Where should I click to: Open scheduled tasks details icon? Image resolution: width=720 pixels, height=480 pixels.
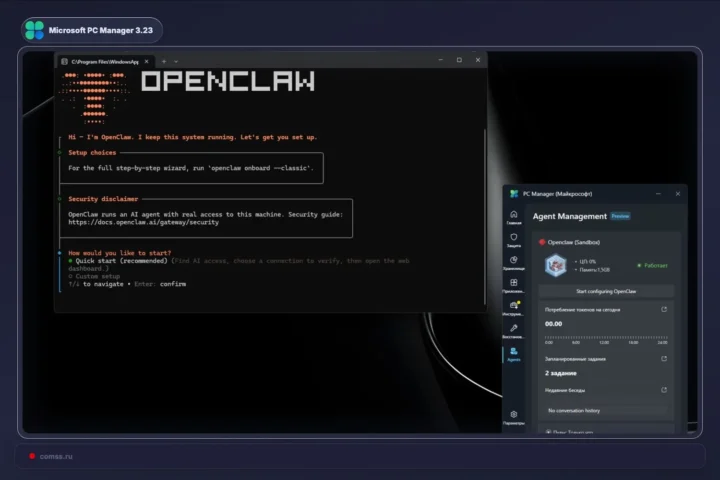(x=664, y=359)
